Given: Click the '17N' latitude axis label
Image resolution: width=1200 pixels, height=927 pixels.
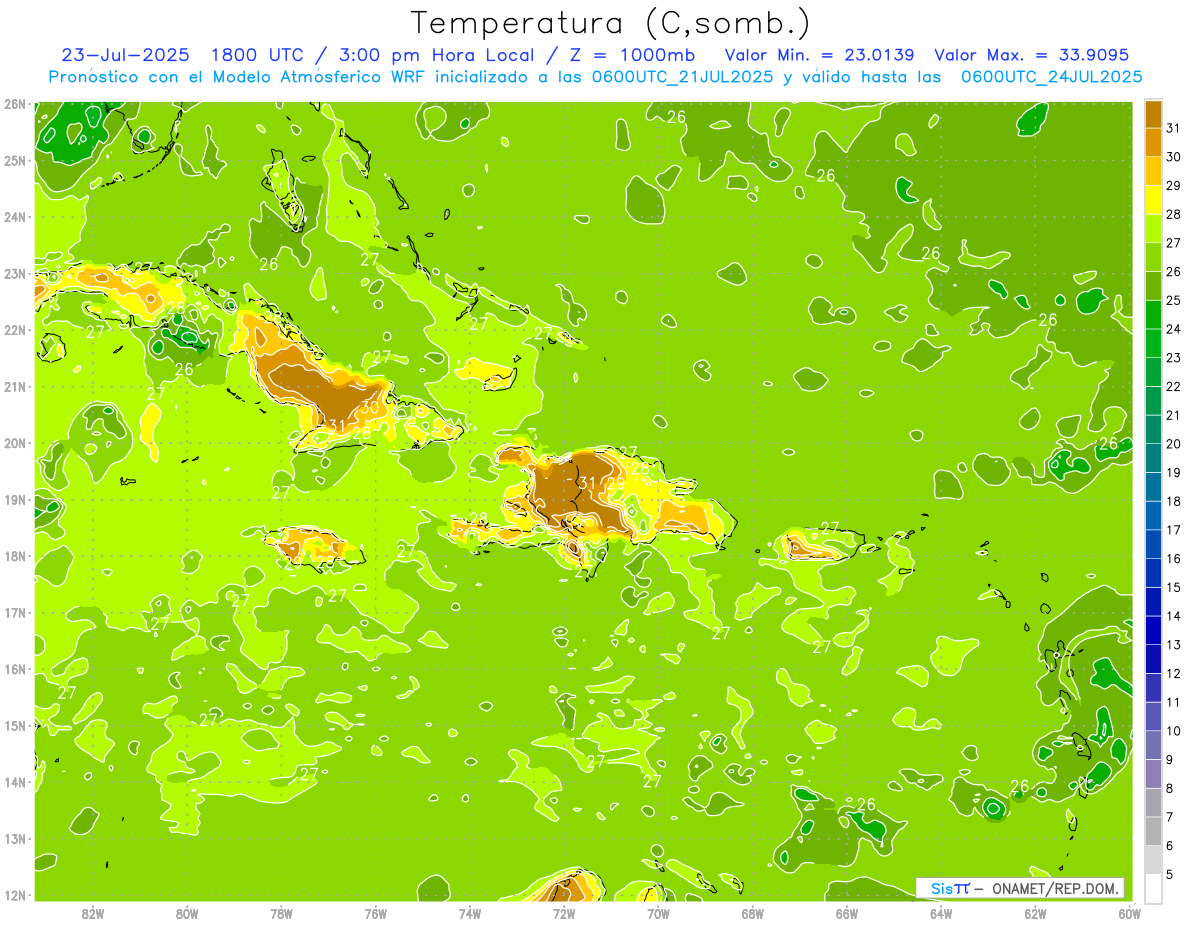Looking at the screenshot, I should tap(14, 612).
